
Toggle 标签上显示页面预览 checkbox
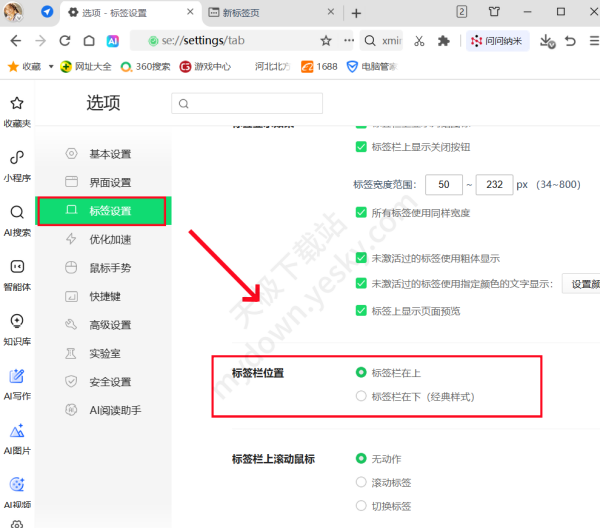pos(361,311)
